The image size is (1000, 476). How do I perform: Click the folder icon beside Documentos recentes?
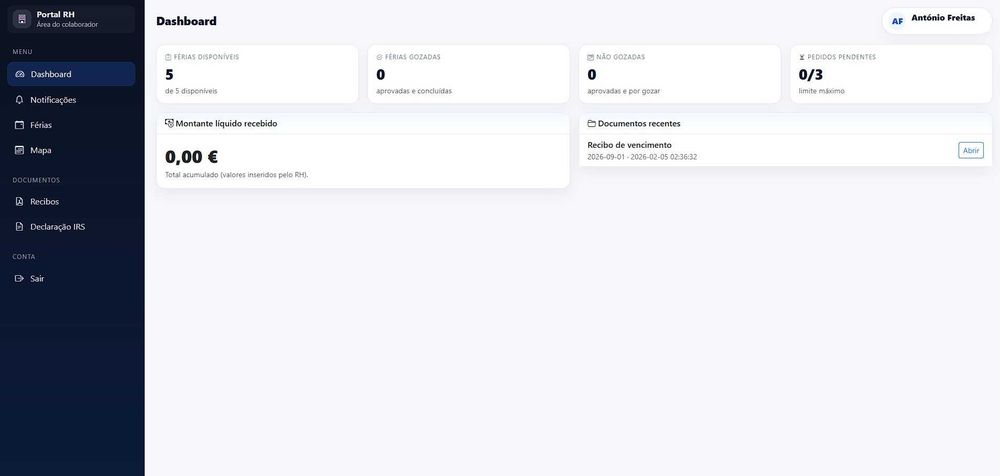click(591, 124)
